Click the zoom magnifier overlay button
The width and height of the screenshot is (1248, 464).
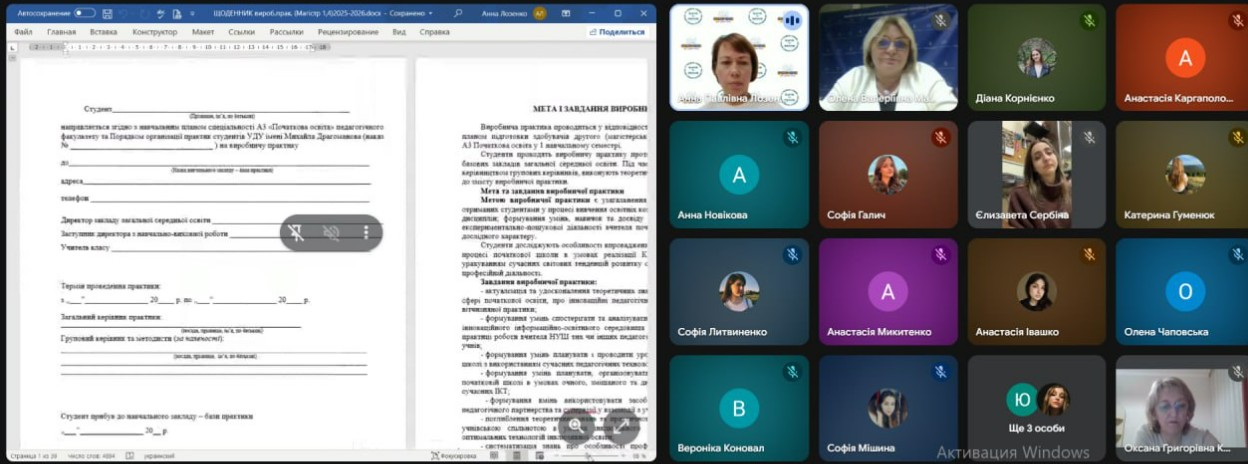[x=577, y=424]
